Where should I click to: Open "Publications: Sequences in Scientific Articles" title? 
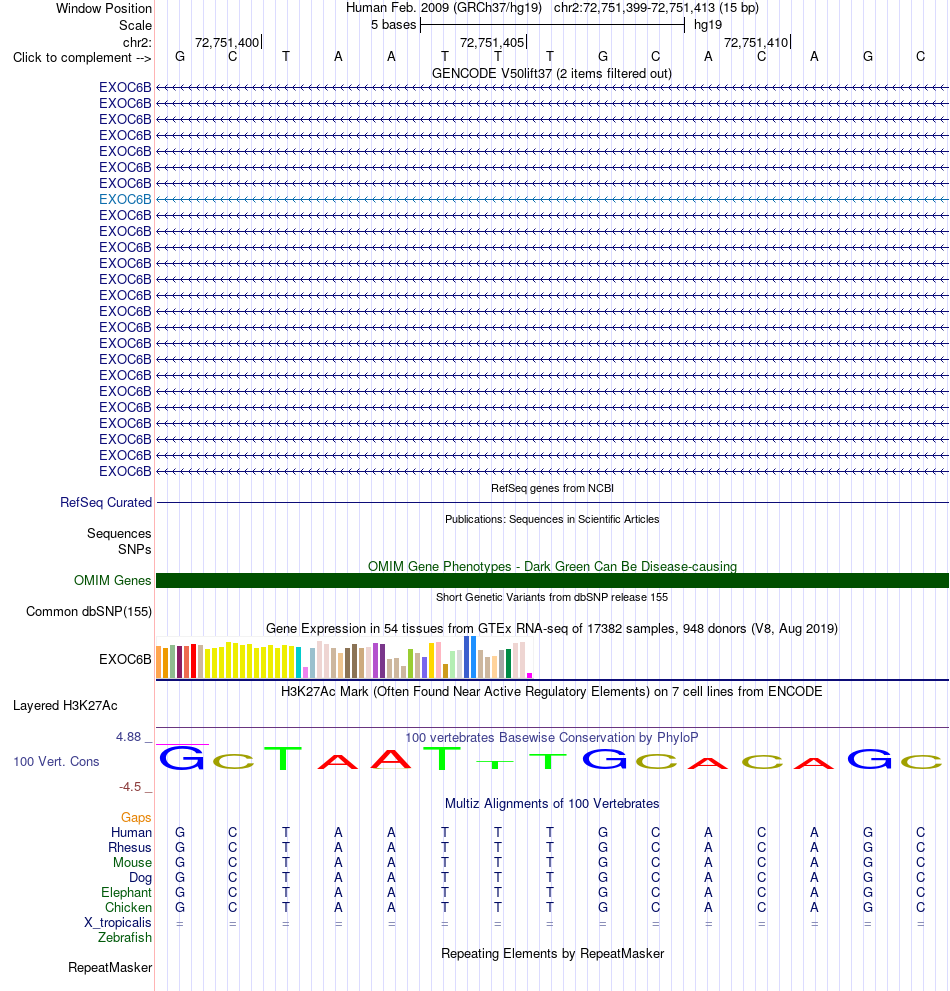click(552, 519)
